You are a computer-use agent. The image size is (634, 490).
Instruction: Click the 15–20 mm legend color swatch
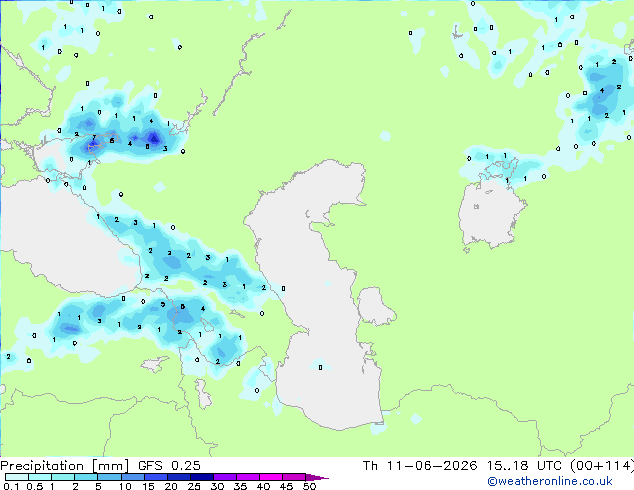[155, 477]
